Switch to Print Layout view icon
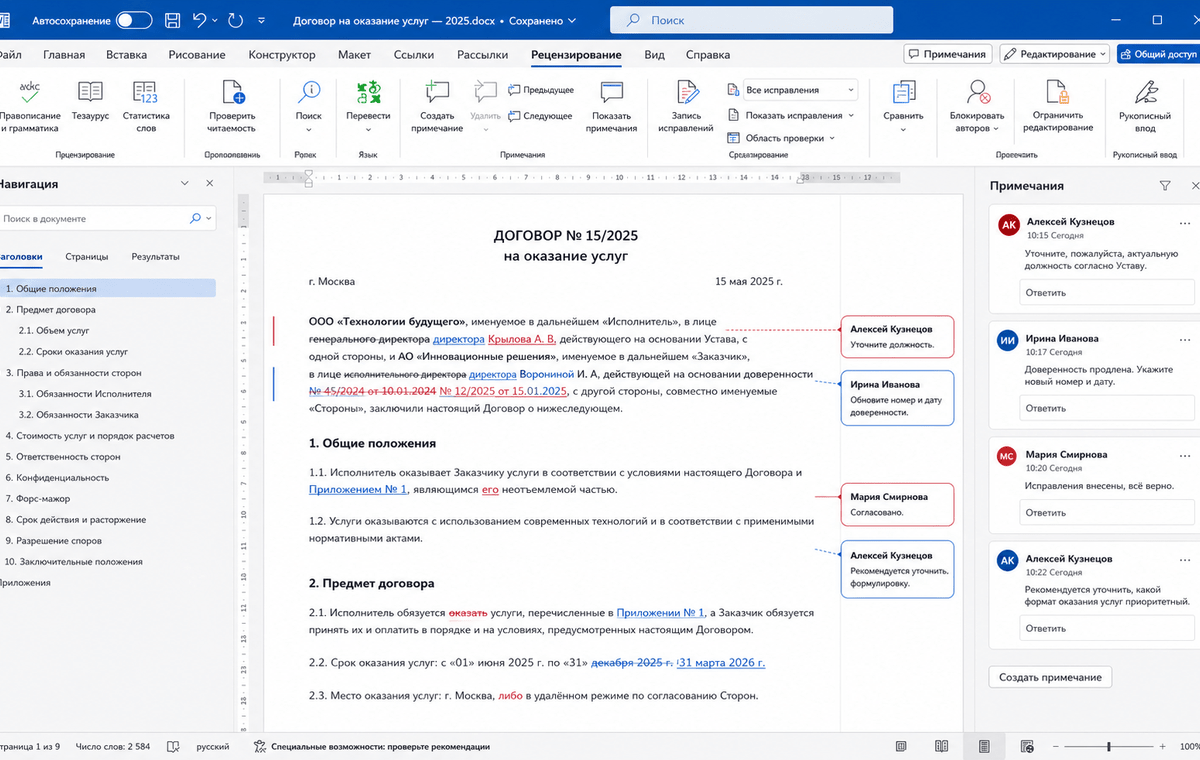This screenshot has height=760, width=1200. tap(984, 747)
